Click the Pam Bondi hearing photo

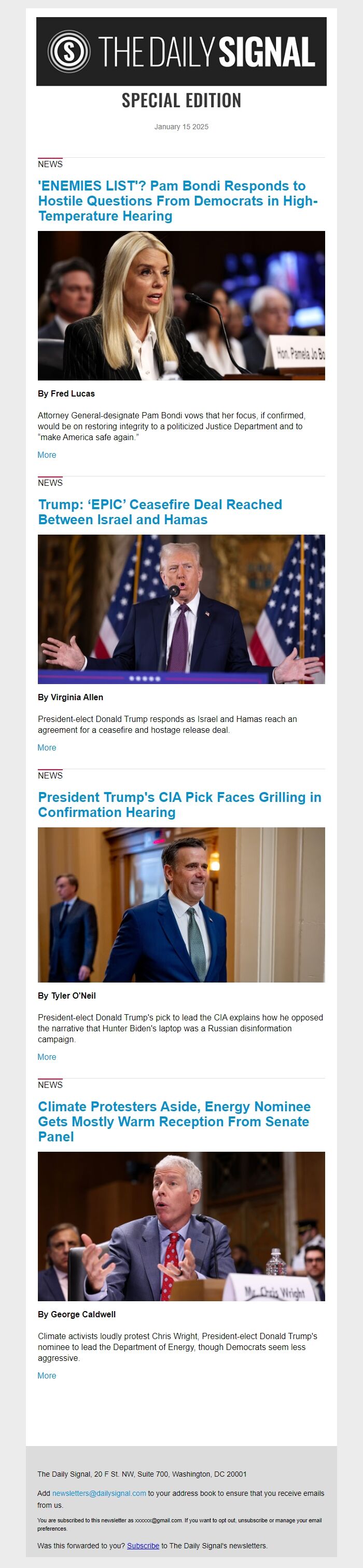click(x=181, y=306)
